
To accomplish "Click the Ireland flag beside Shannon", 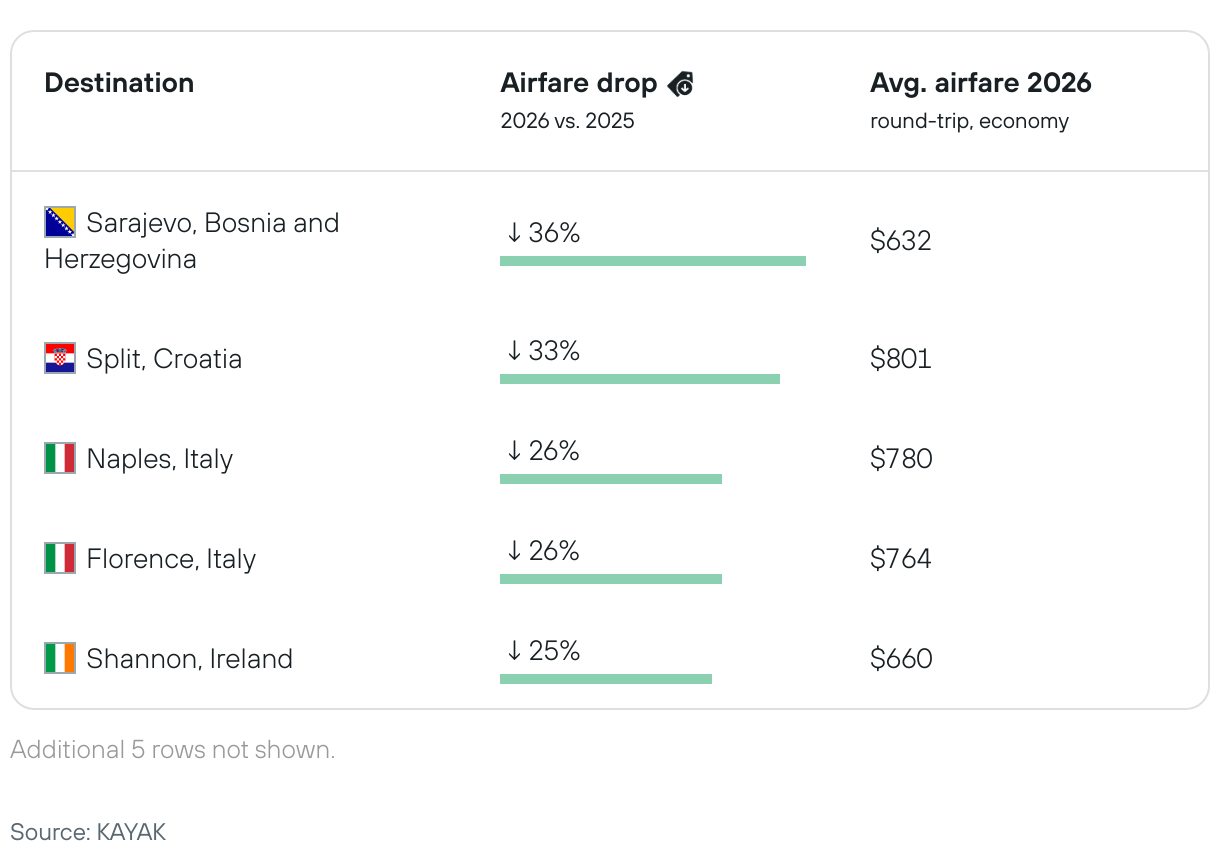I will pos(60,658).
